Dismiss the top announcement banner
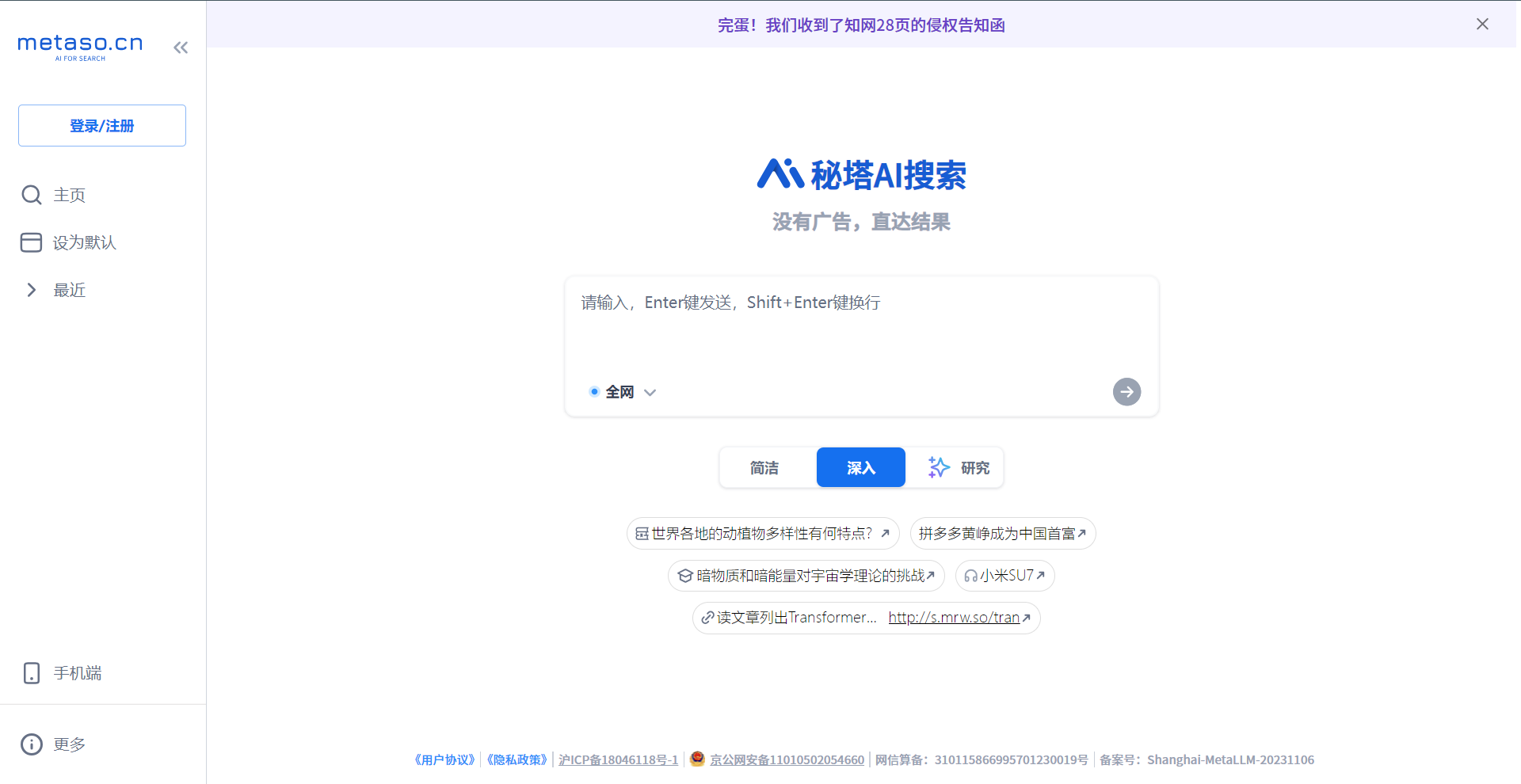Image resolution: width=1521 pixels, height=784 pixels. [1482, 25]
